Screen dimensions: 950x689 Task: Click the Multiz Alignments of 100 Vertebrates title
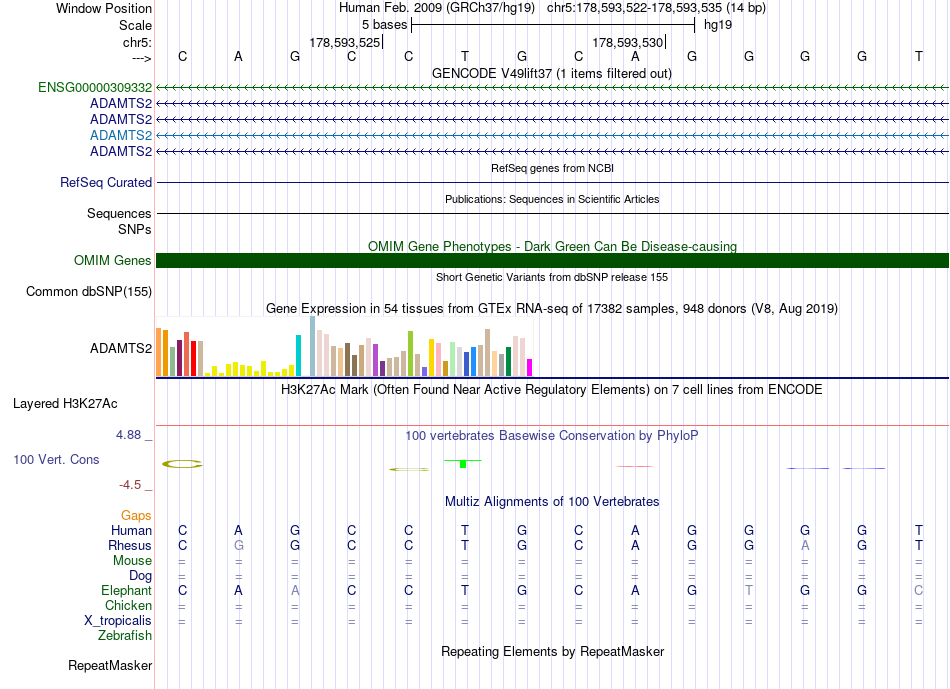(x=552, y=501)
